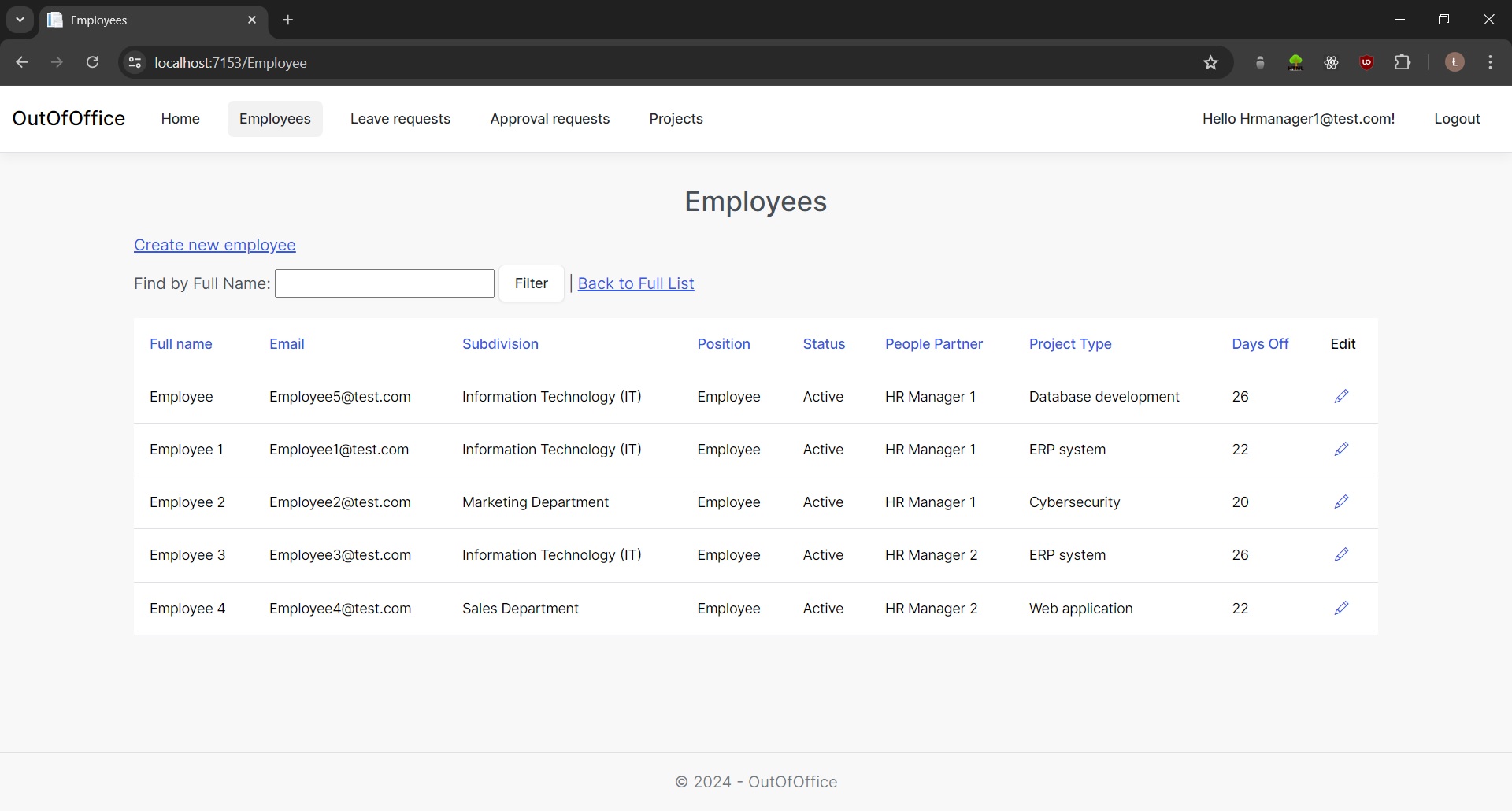
Task: Open Chrome's three-dot menu
Action: click(1490, 62)
